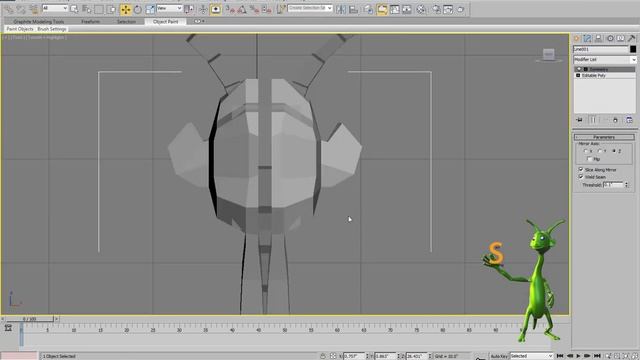This screenshot has height=360, width=640.
Task: Open Create Selection Set dropdown
Action: [310, 8]
